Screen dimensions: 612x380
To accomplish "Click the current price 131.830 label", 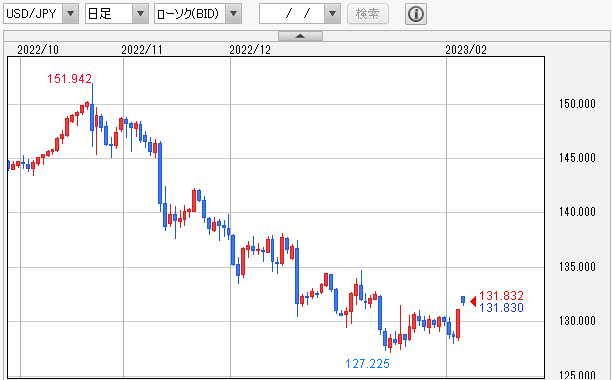I will (x=501, y=308).
